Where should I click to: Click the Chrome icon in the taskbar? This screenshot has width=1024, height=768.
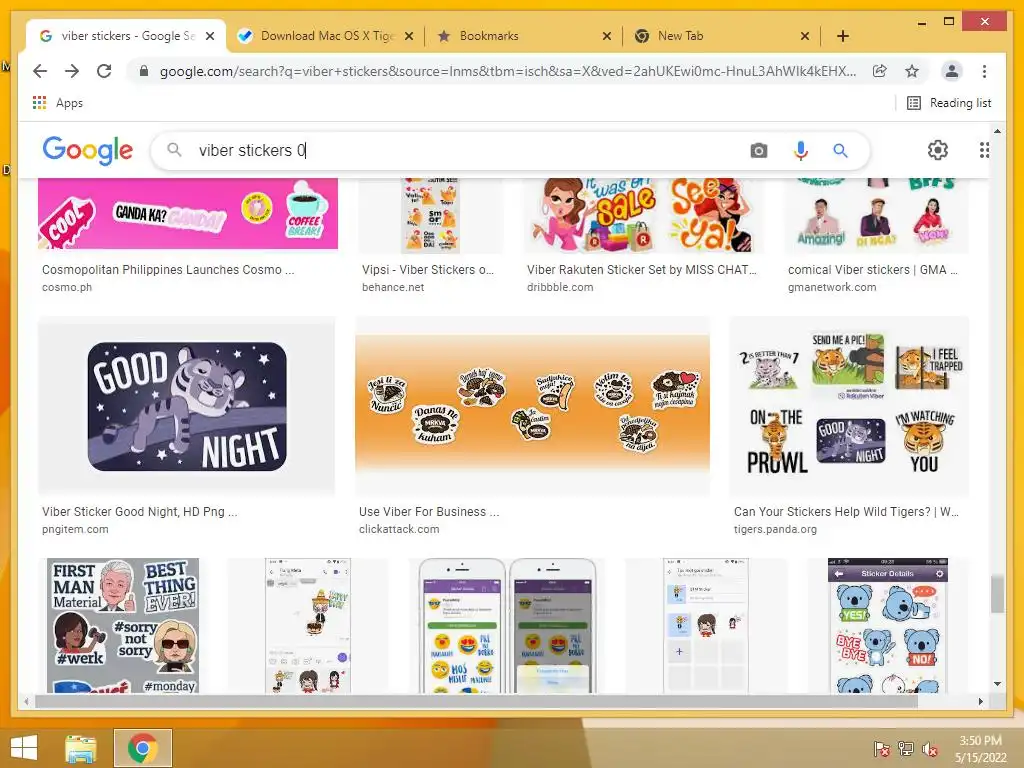pos(143,748)
